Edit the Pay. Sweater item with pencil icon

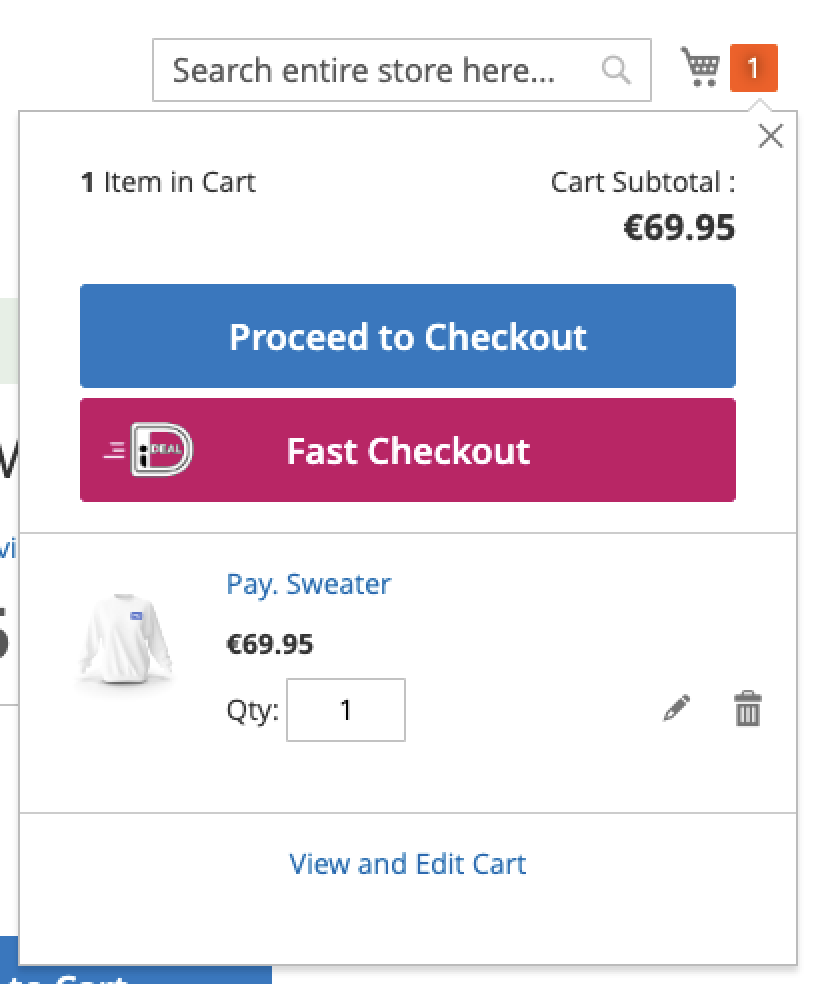tap(677, 708)
